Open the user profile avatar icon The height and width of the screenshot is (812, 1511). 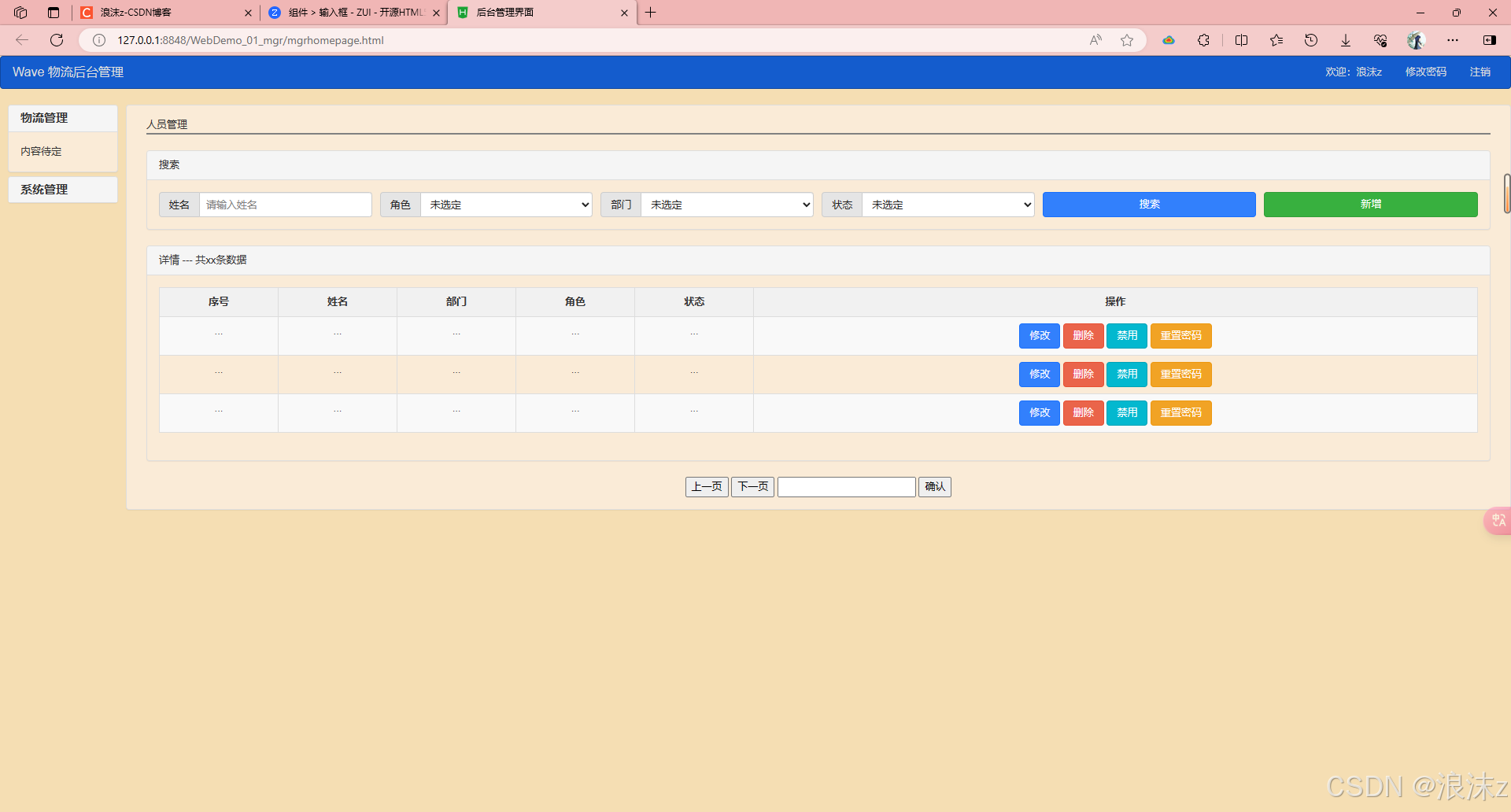pos(1416,40)
